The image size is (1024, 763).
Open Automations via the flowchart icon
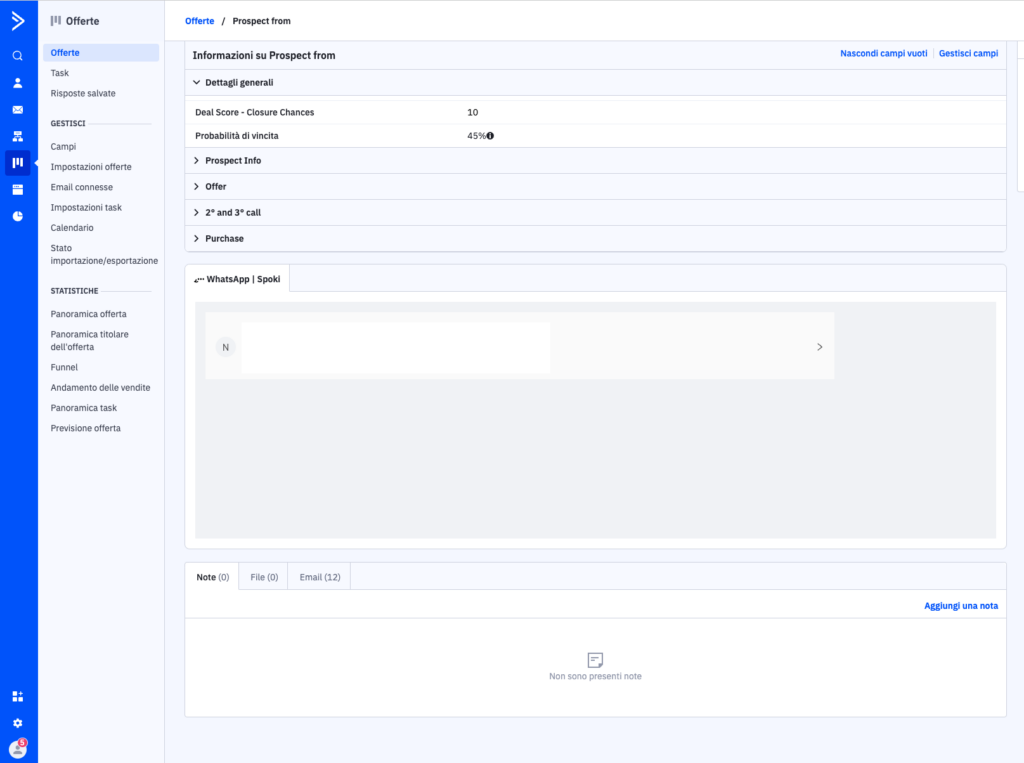(x=18, y=136)
